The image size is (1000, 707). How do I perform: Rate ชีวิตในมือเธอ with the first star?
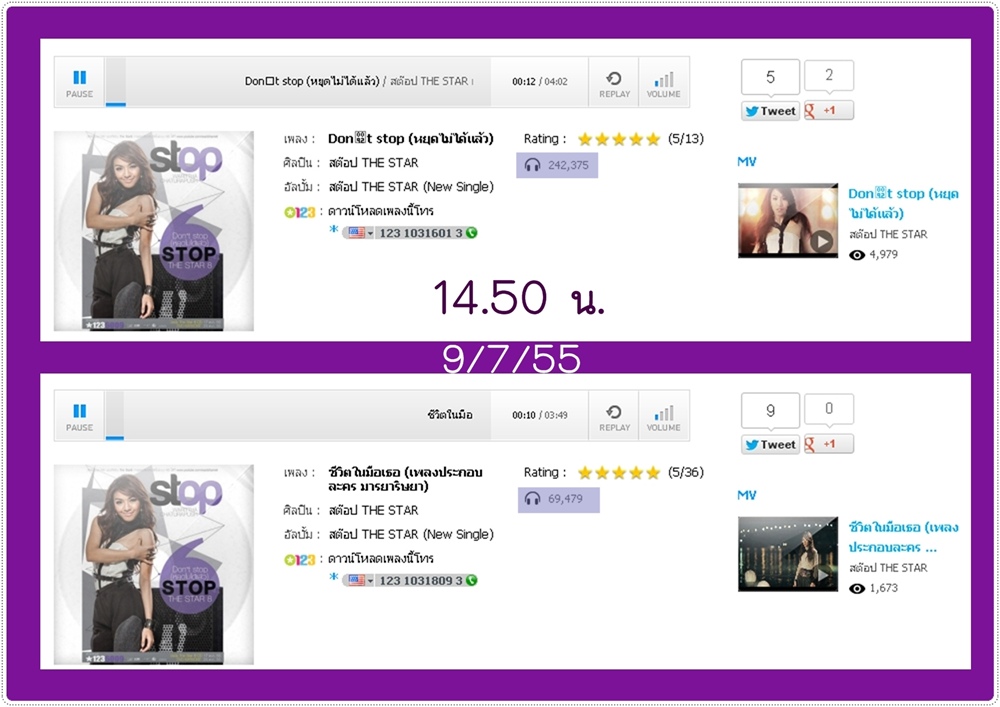click(585, 472)
